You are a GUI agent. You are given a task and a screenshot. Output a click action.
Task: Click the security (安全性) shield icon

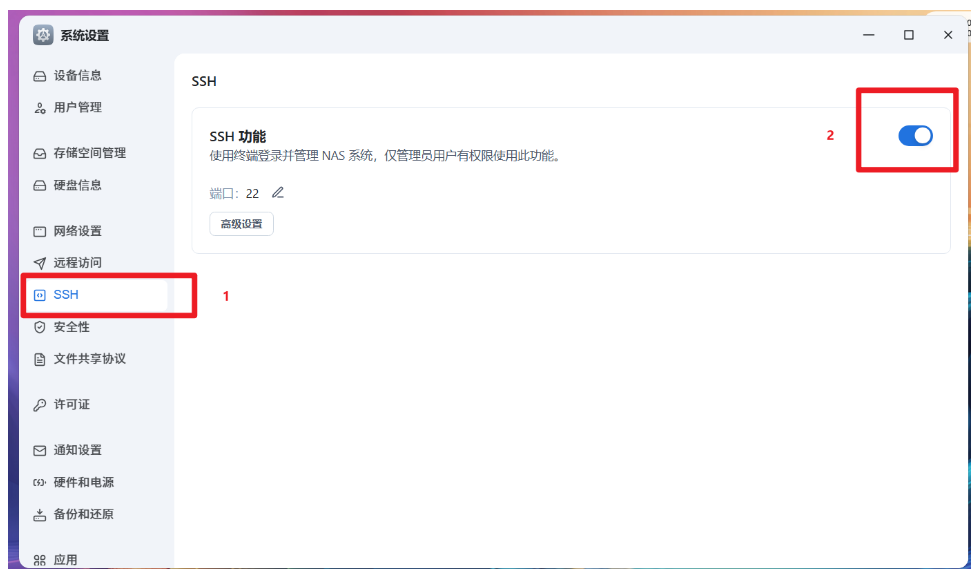pos(40,327)
